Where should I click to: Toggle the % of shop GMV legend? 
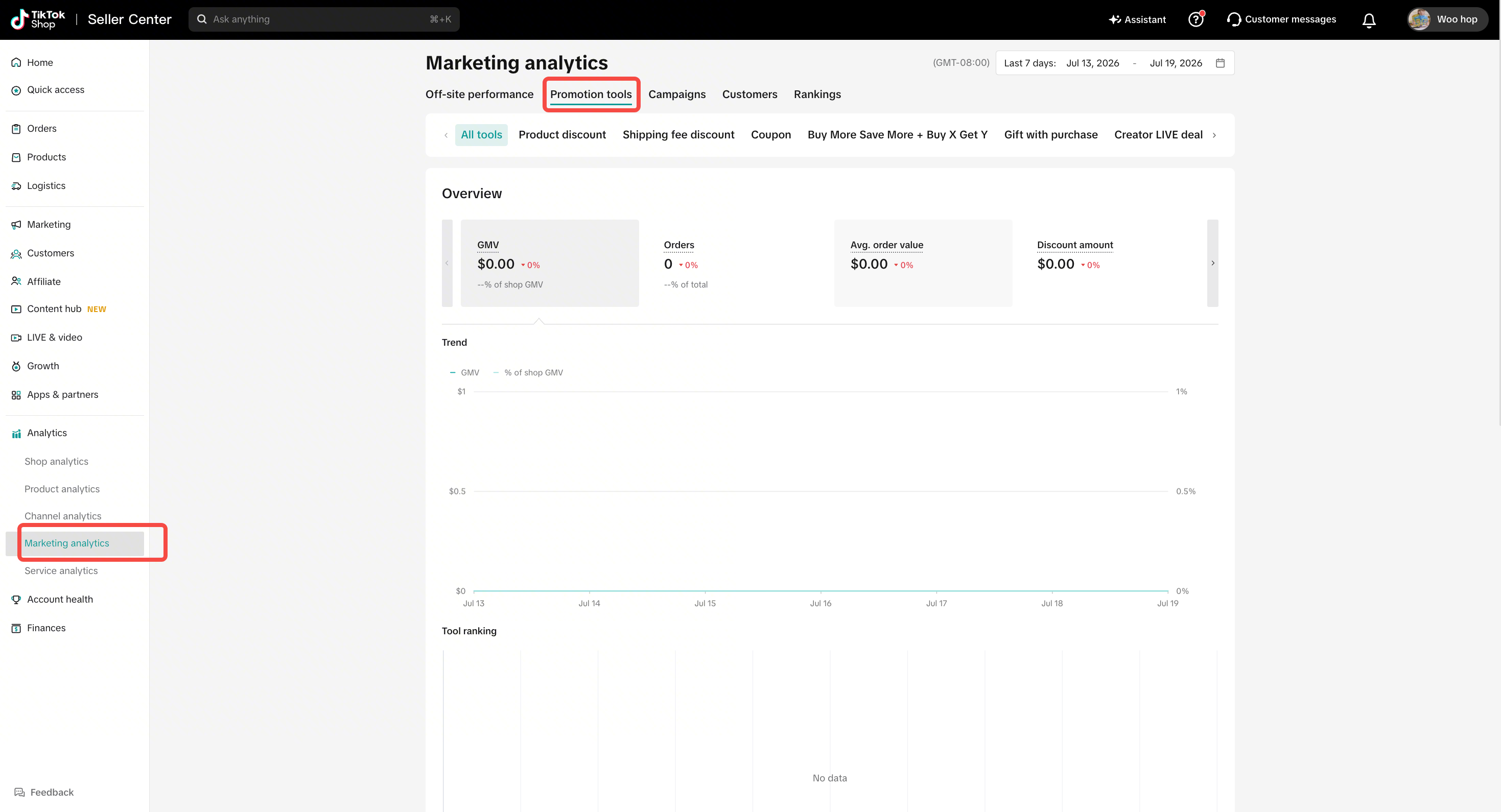(528, 372)
